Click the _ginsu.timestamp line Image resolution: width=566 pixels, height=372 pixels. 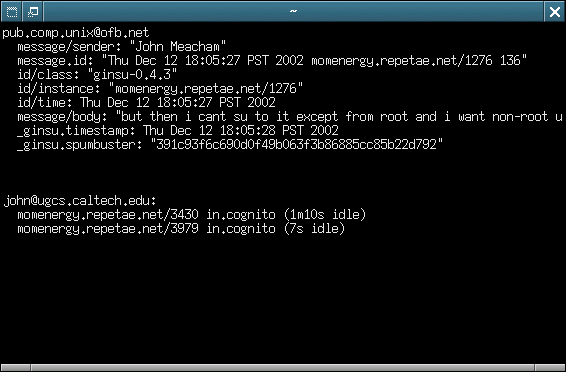(x=178, y=131)
